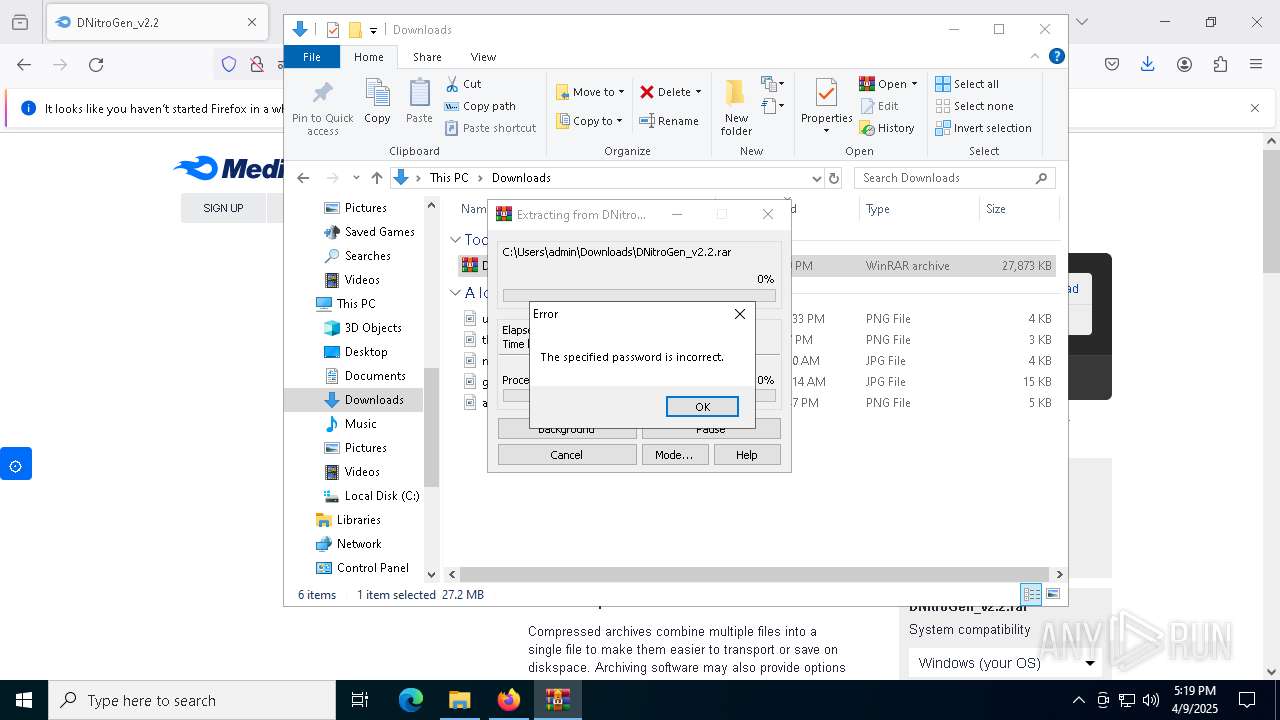Screen dimensions: 1280x720
Task: Click Paste shortcut in ribbon
Action: [x=491, y=128]
